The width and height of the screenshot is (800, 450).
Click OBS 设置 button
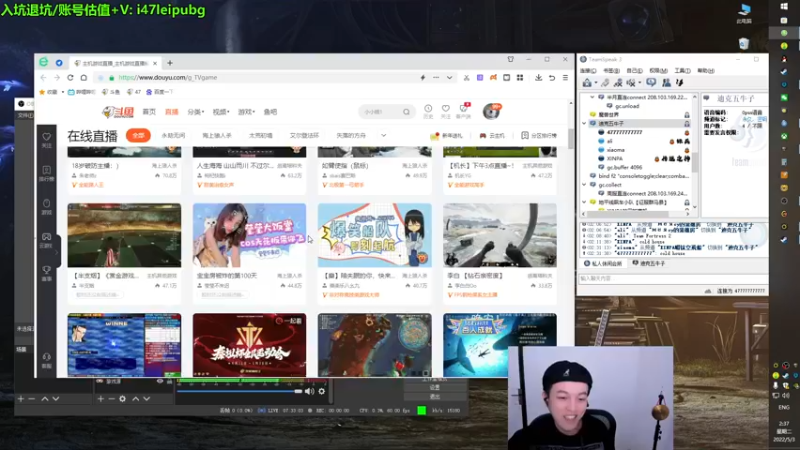tap(434, 387)
